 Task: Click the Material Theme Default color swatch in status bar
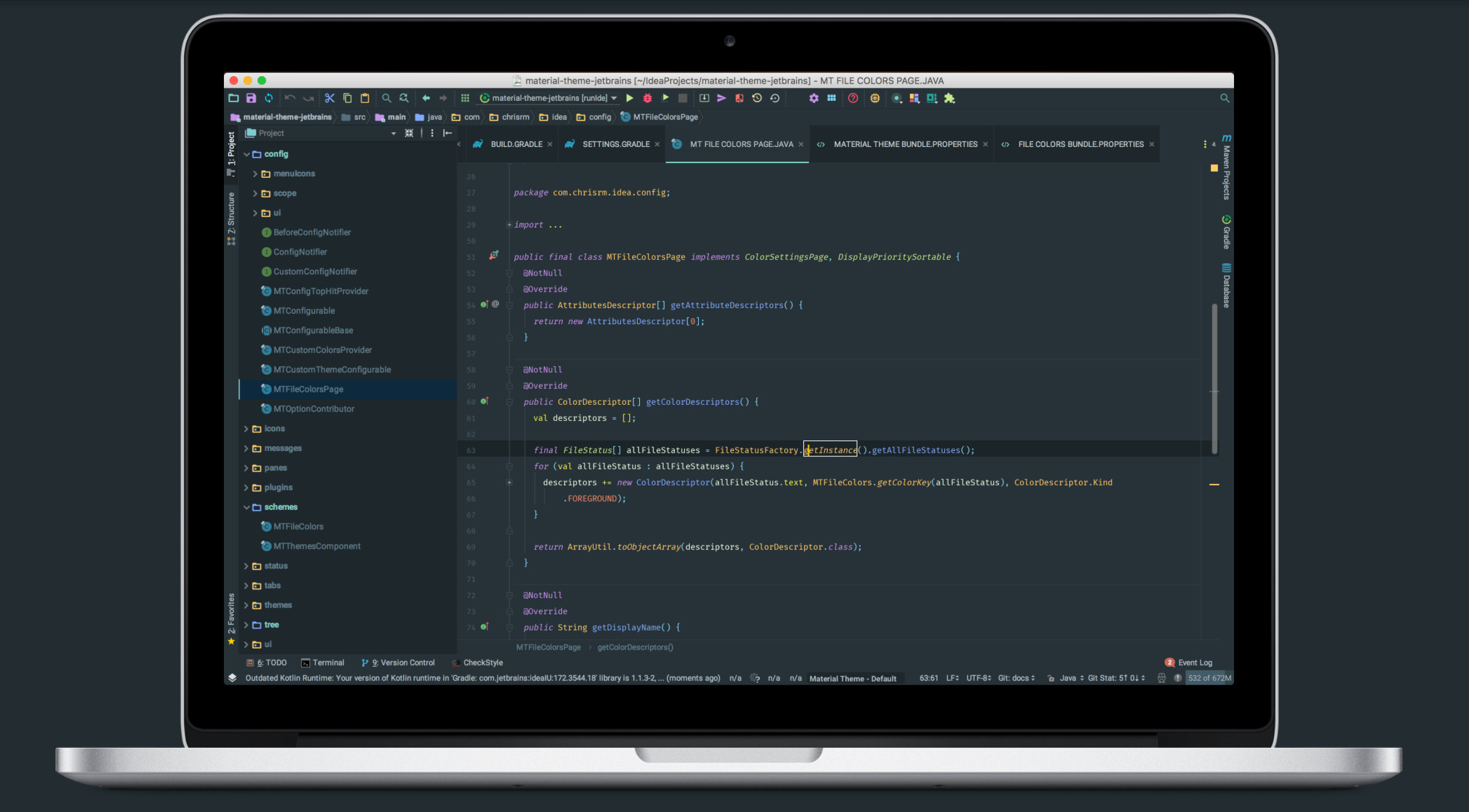pos(852,678)
